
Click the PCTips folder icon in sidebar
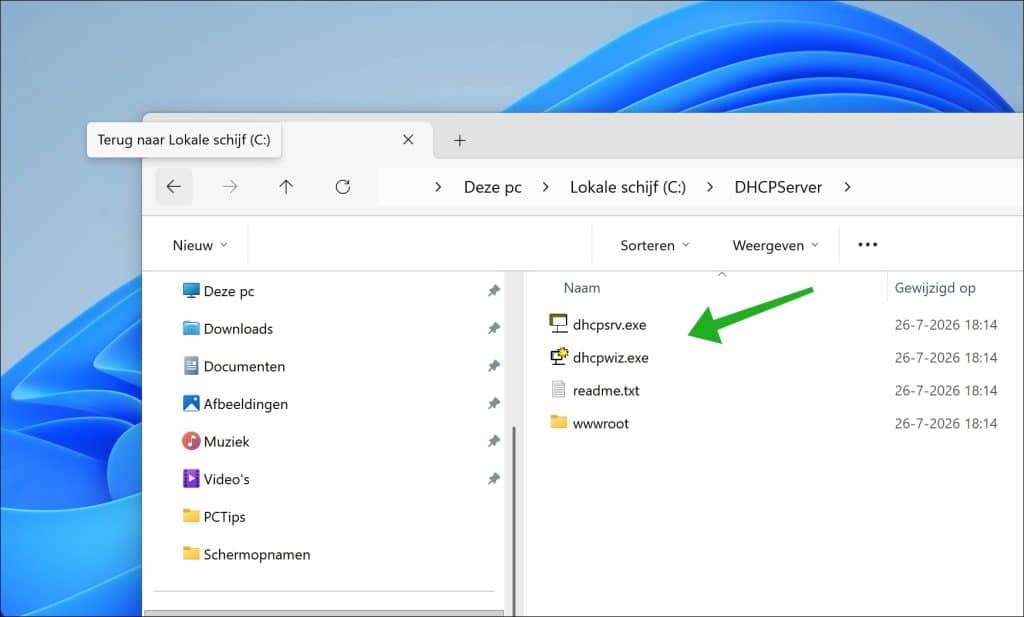191,516
